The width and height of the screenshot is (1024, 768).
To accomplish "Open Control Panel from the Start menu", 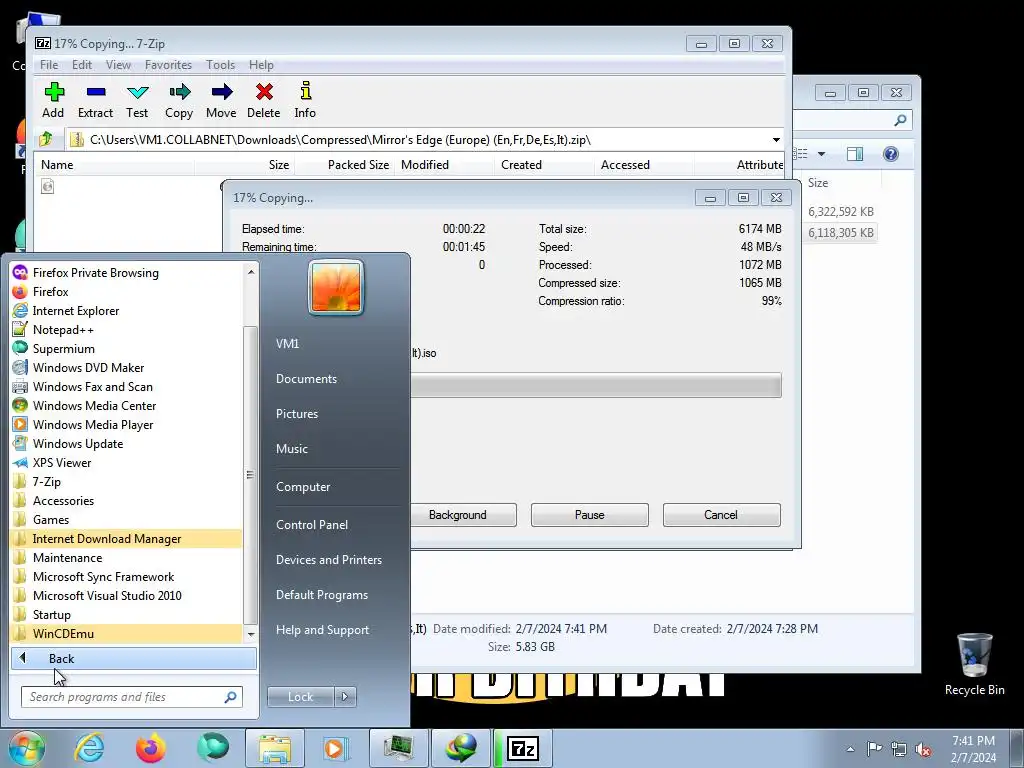I will point(312,524).
